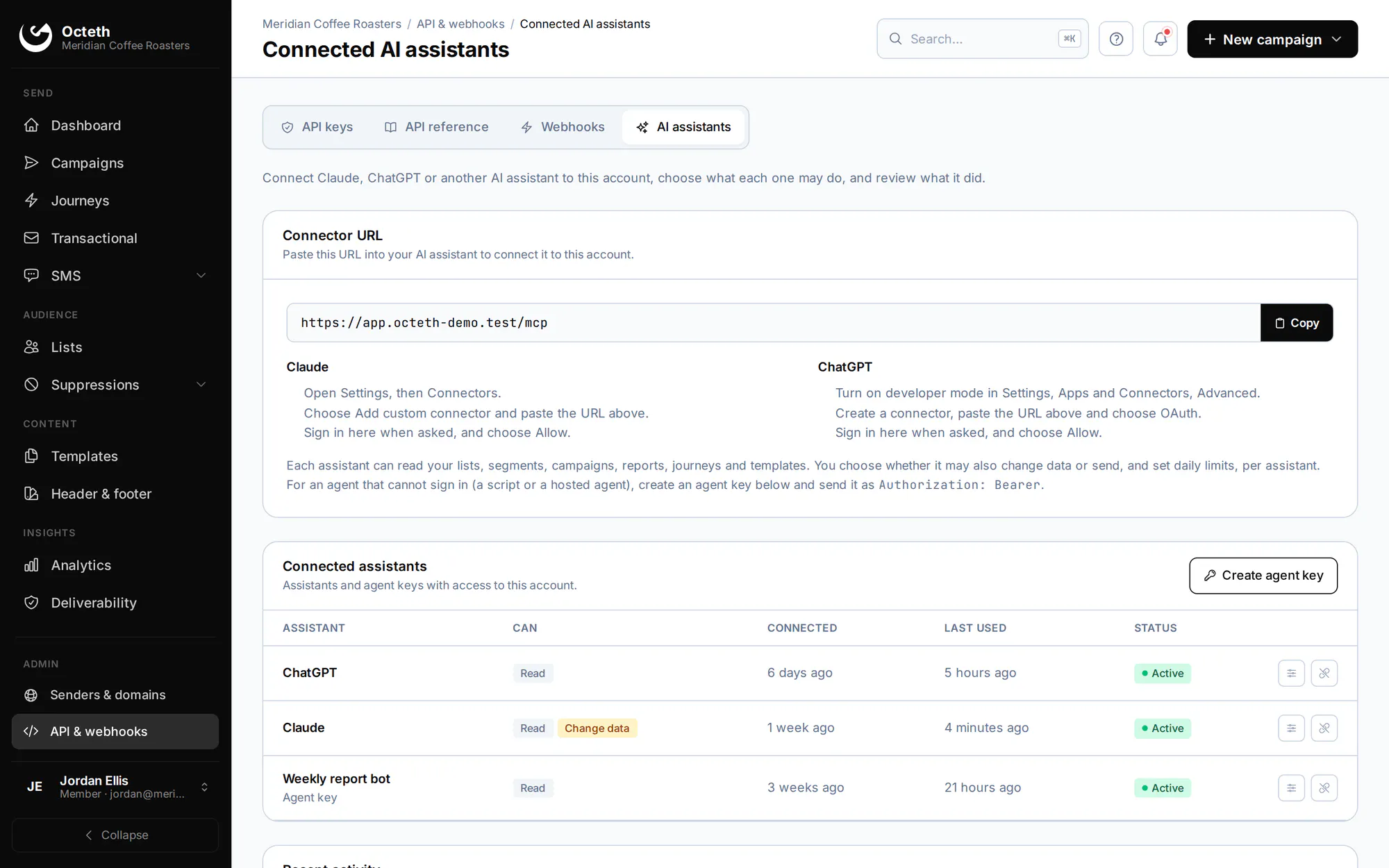The height and width of the screenshot is (868, 1389).
Task: Switch to the Webhooks tab
Action: point(563,127)
